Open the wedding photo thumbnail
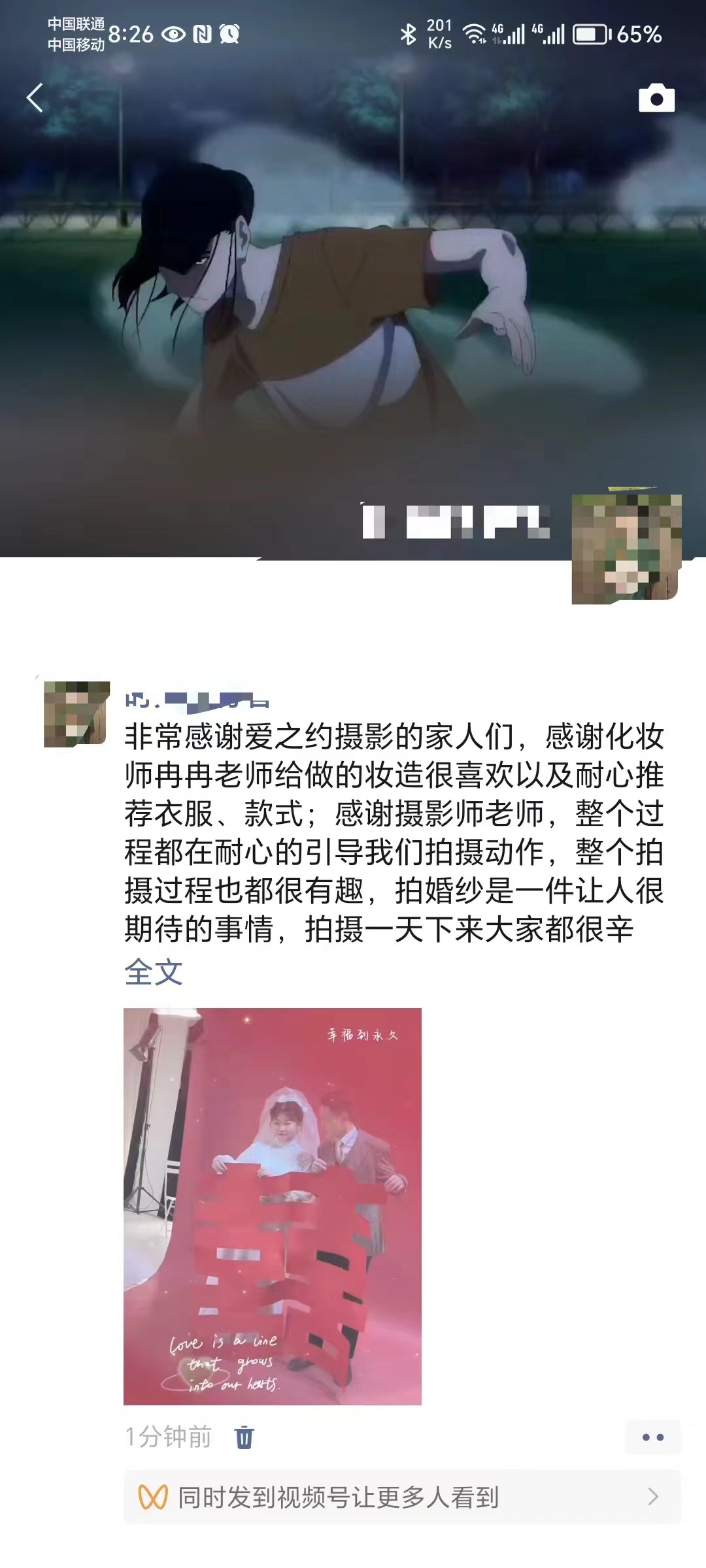This screenshot has height=1568, width=706. [273, 1206]
